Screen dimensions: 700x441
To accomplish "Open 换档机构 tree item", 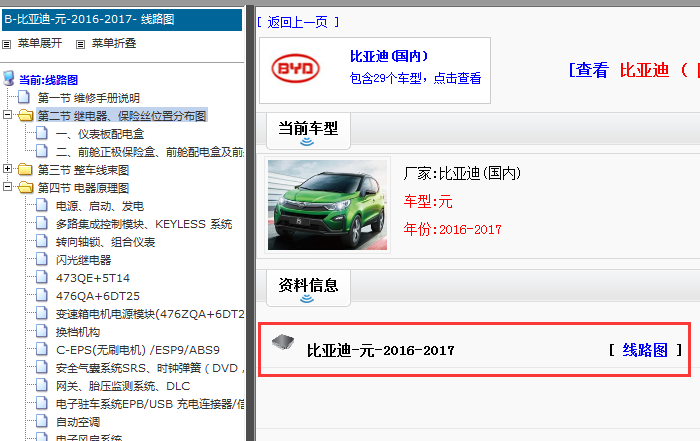I will [x=78, y=332].
